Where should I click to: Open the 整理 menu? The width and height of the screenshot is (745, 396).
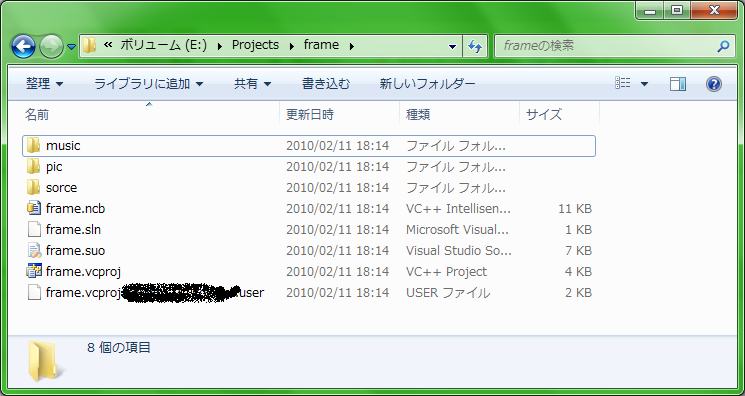(x=44, y=84)
